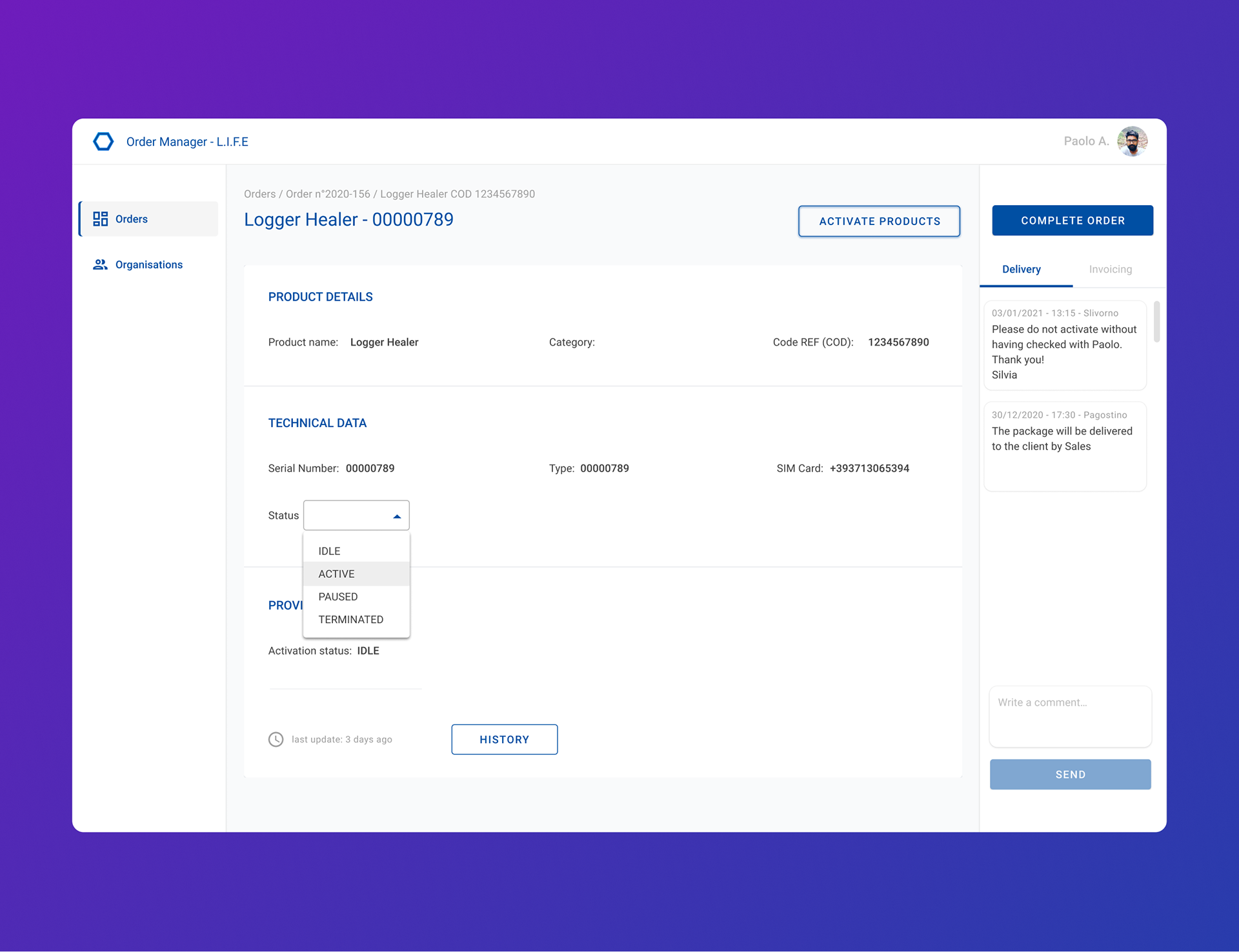The width and height of the screenshot is (1239, 952).
Task: Open the HISTORY button
Action: (x=505, y=739)
